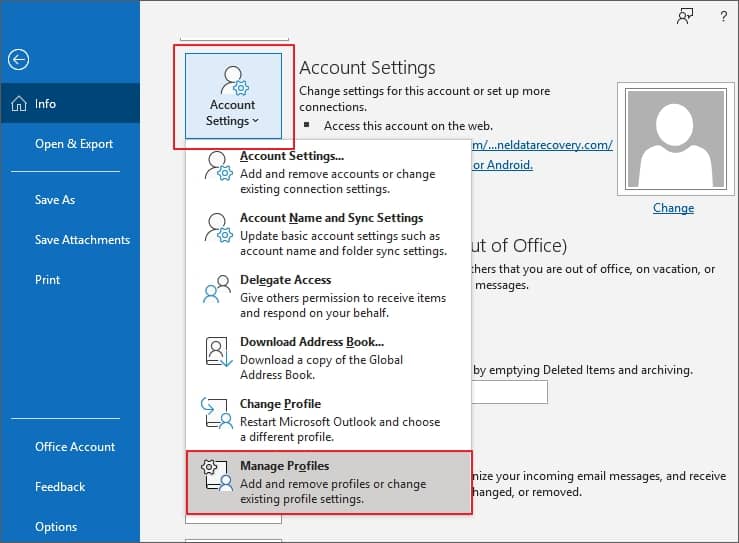Viewport: 739px width, 543px height.
Task: Click the profile picture placeholder
Action: point(675,139)
